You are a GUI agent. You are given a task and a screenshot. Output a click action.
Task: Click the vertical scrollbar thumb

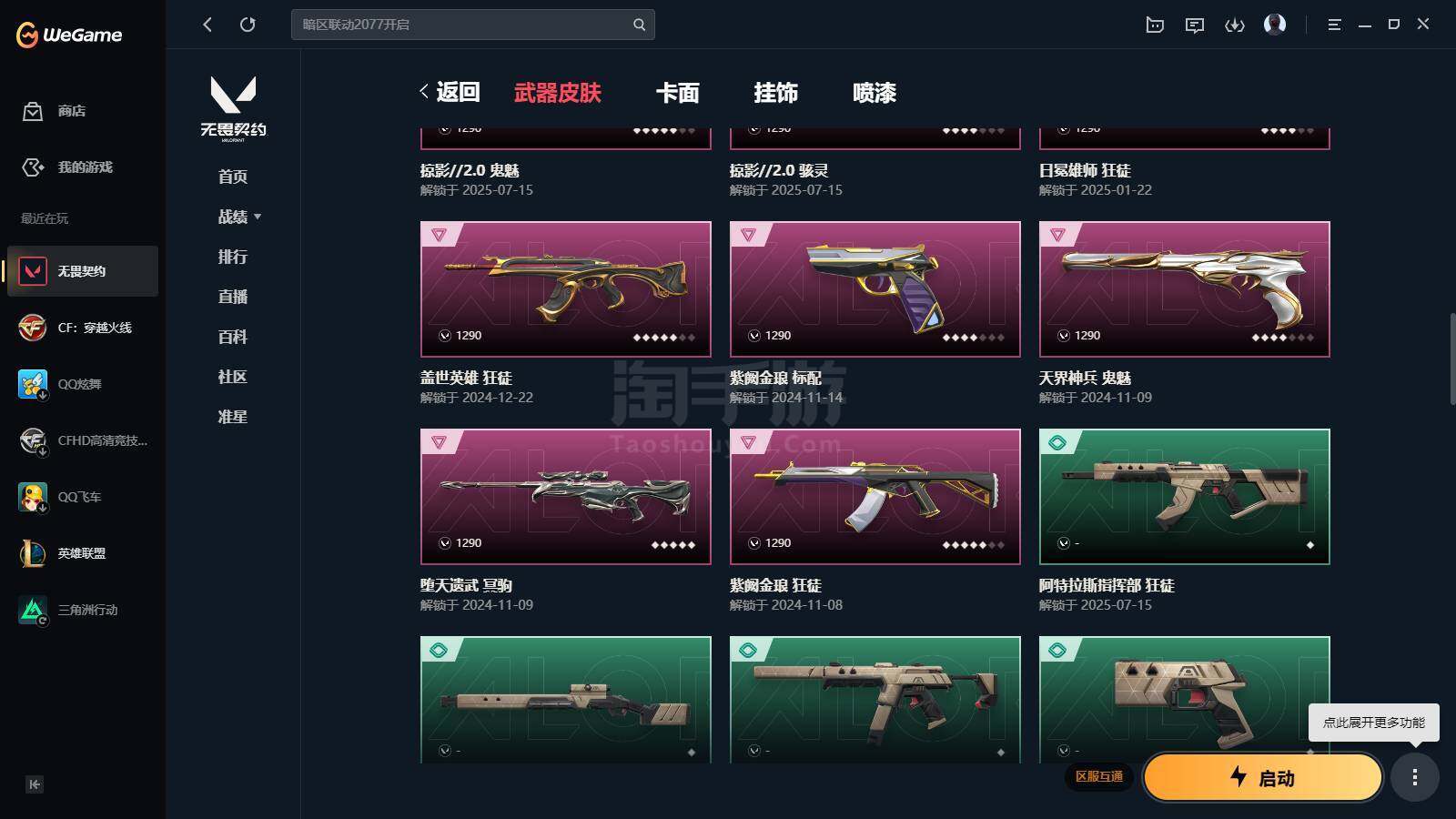click(x=1452, y=359)
